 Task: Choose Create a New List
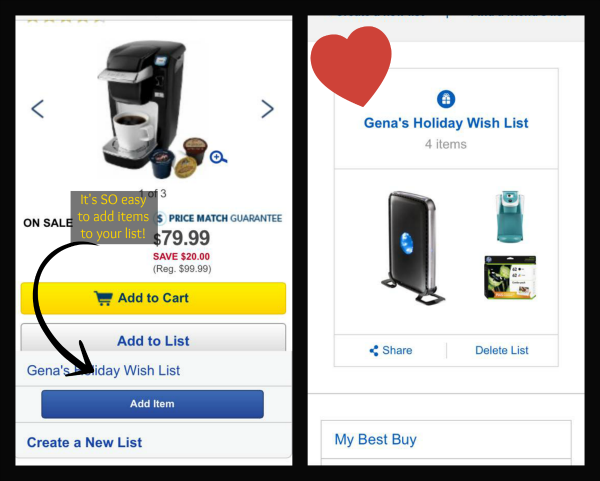pyautogui.click(x=84, y=442)
